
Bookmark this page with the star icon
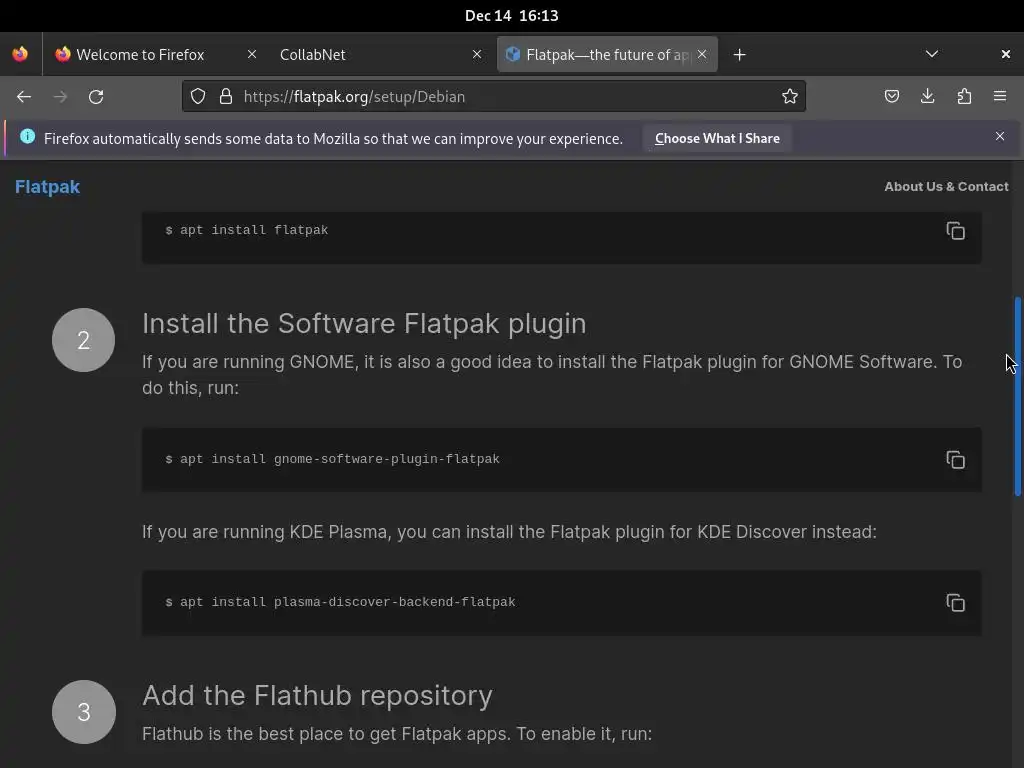click(790, 96)
